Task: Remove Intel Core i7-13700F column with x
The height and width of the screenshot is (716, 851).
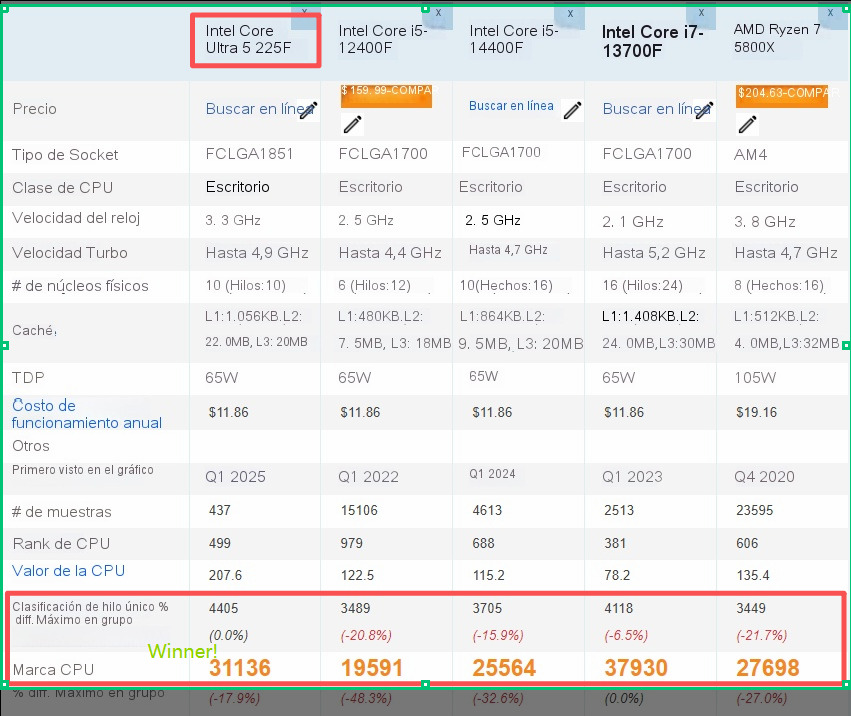Action: (701, 12)
